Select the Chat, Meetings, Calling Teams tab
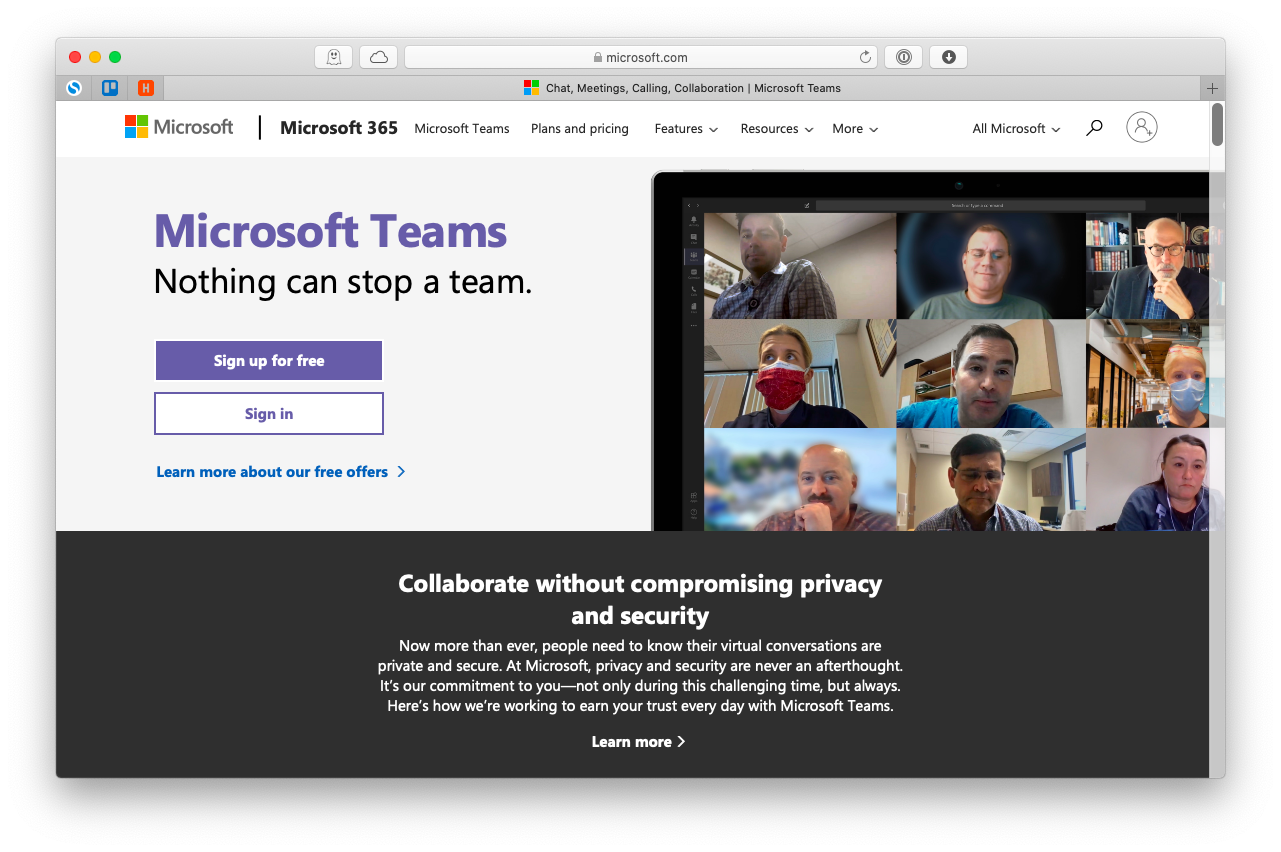1281x852 pixels. click(x=682, y=88)
